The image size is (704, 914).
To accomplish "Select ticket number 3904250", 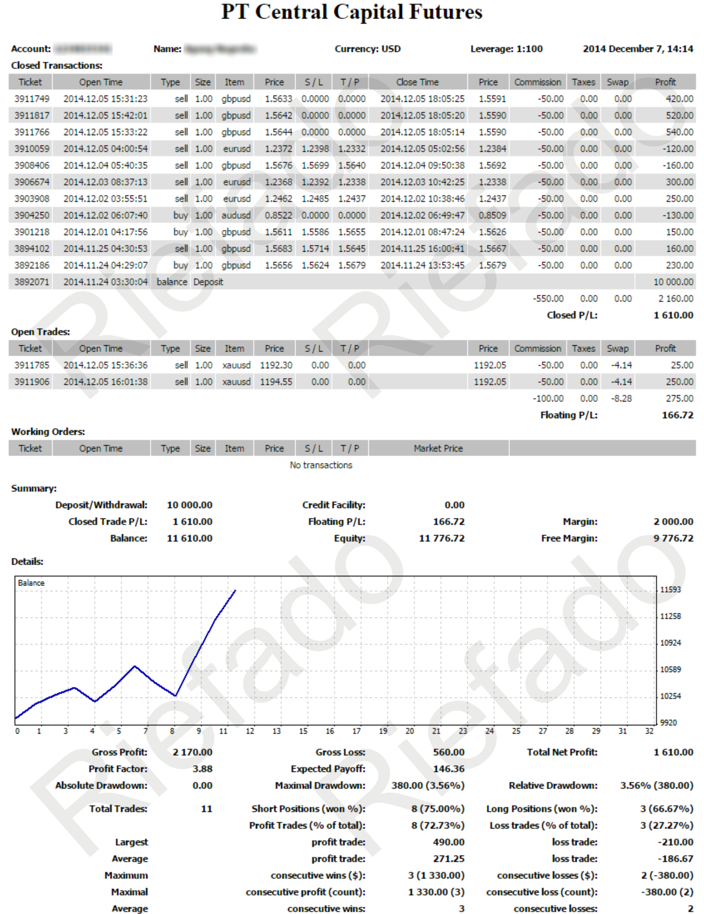I will coord(31,215).
